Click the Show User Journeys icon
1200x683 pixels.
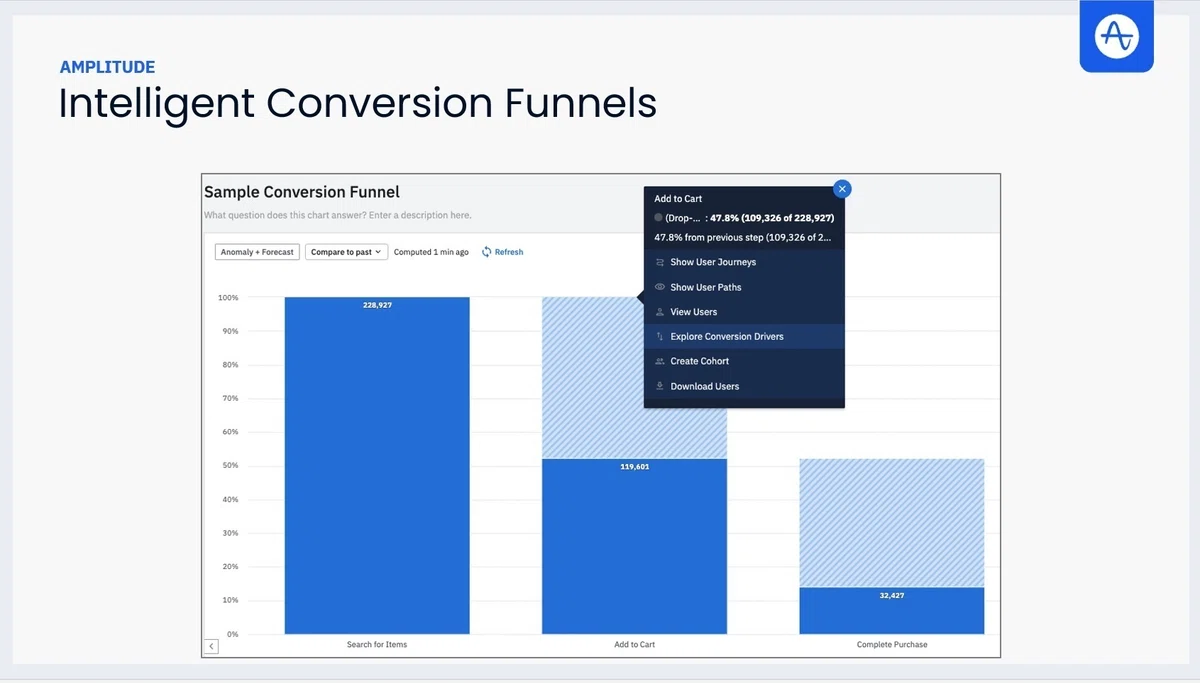[660, 262]
